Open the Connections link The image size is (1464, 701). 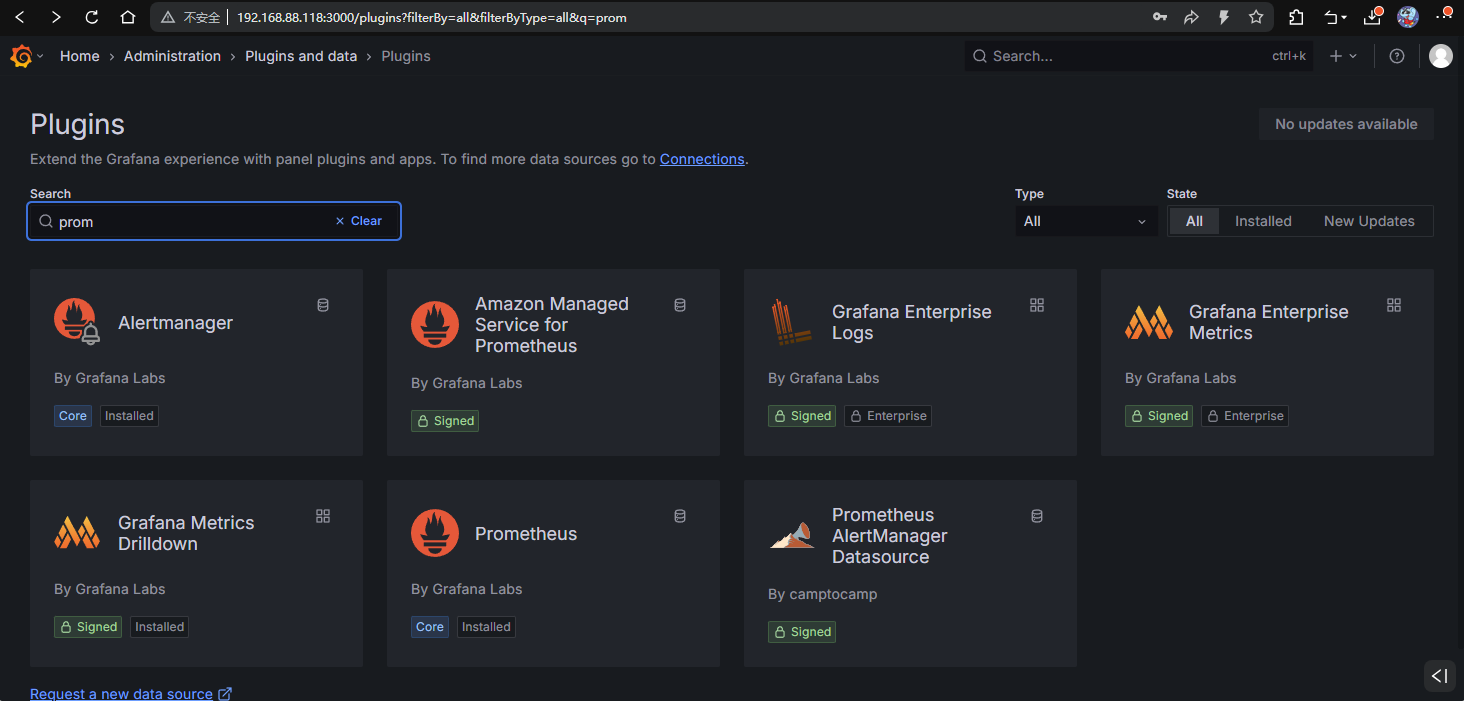(x=702, y=159)
